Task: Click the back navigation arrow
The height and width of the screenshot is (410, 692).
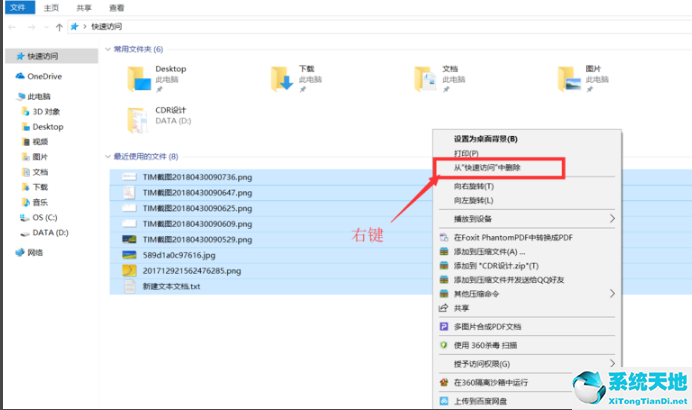Action: [x=12, y=27]
